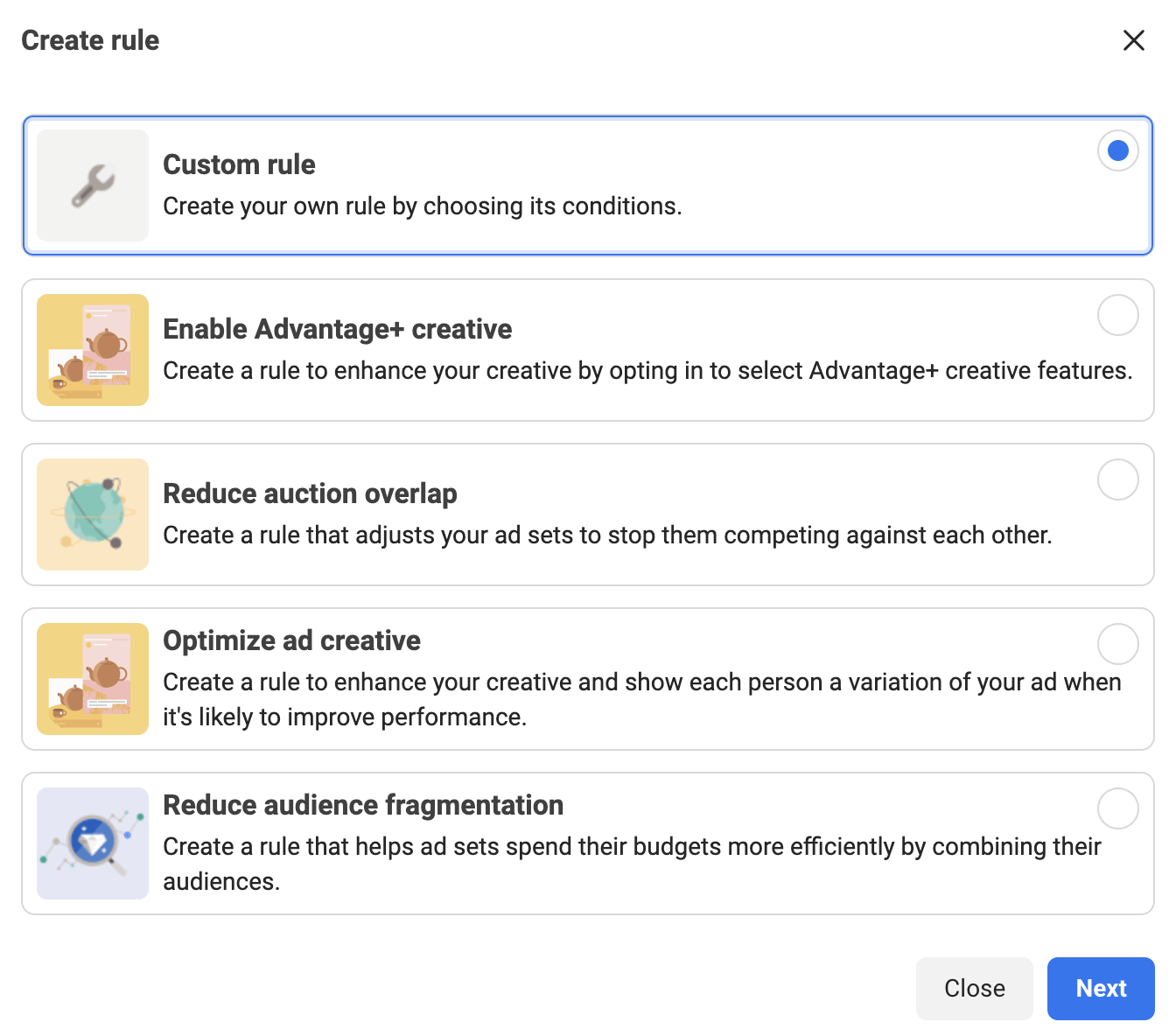The image size is (1176, 1029).
Task: Click Close to cancel rule creation
Action: click(974, 988)
